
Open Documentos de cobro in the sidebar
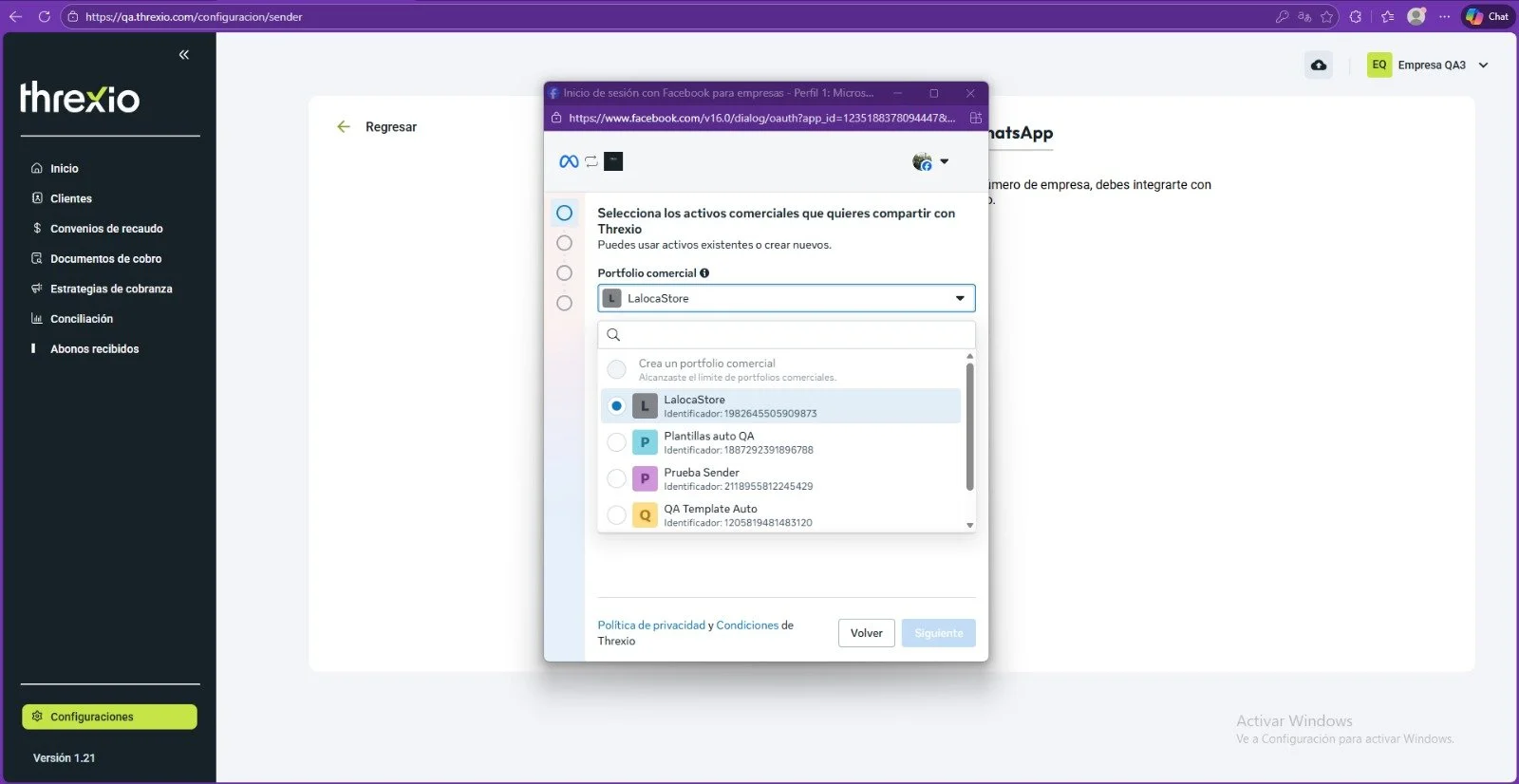(106, 259)
